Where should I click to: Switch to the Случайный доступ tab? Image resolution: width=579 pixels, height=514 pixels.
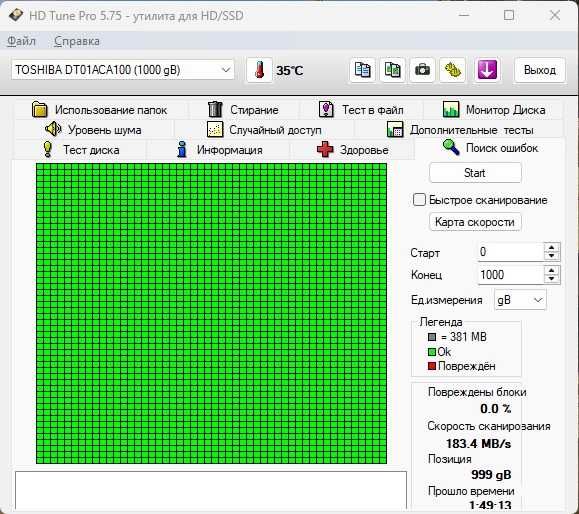tap(264, 130)
